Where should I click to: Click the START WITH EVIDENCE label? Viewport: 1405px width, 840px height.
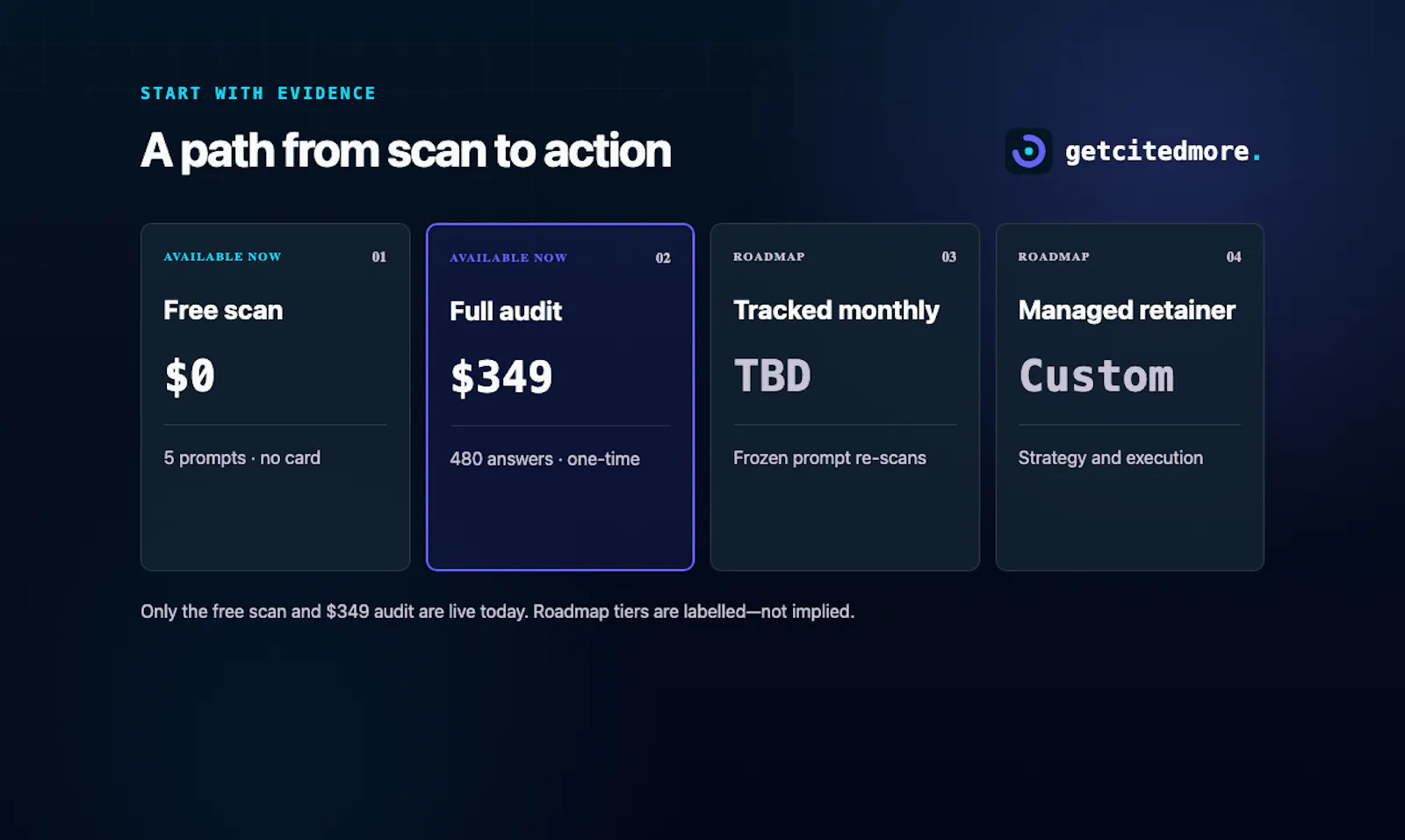click(x=258, y=93)
